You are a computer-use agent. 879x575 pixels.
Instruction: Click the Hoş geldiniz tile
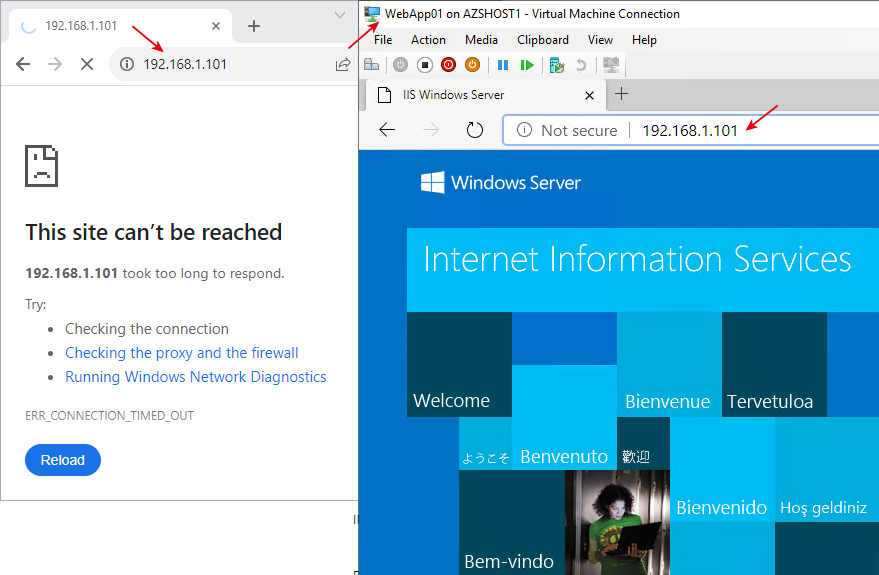pos(827,470)
